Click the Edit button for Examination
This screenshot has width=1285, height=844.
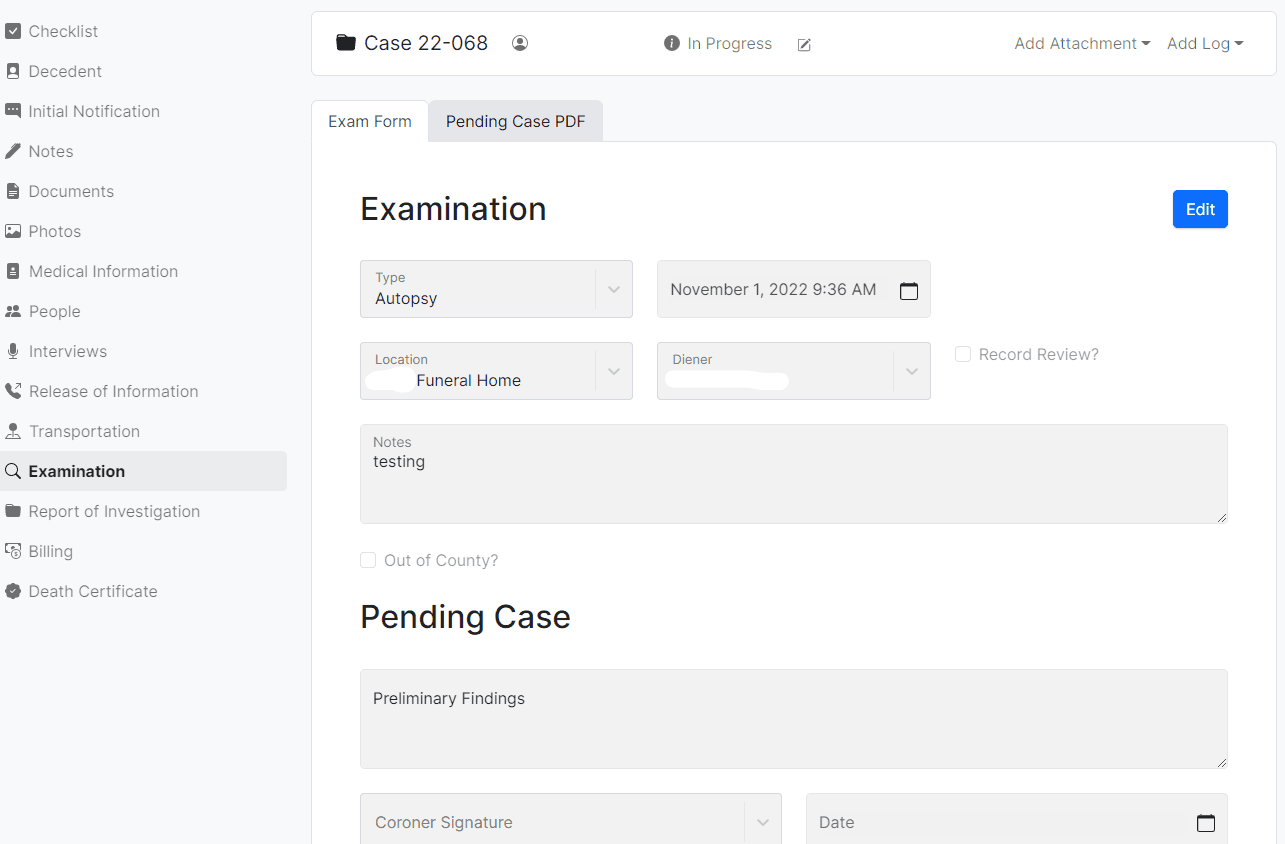click(x=1199, y=209)
